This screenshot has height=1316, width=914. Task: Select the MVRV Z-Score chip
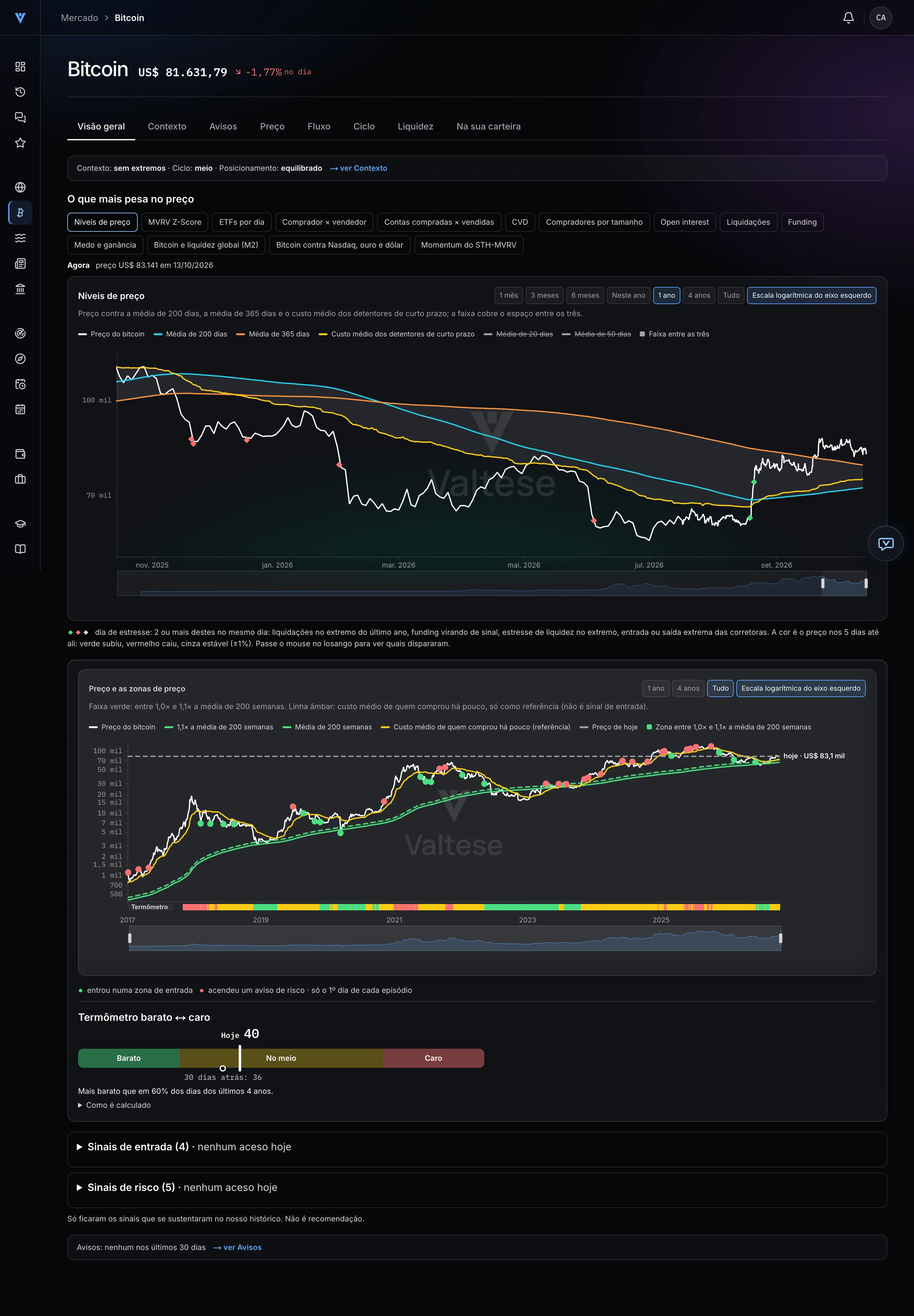click(175, 222)
